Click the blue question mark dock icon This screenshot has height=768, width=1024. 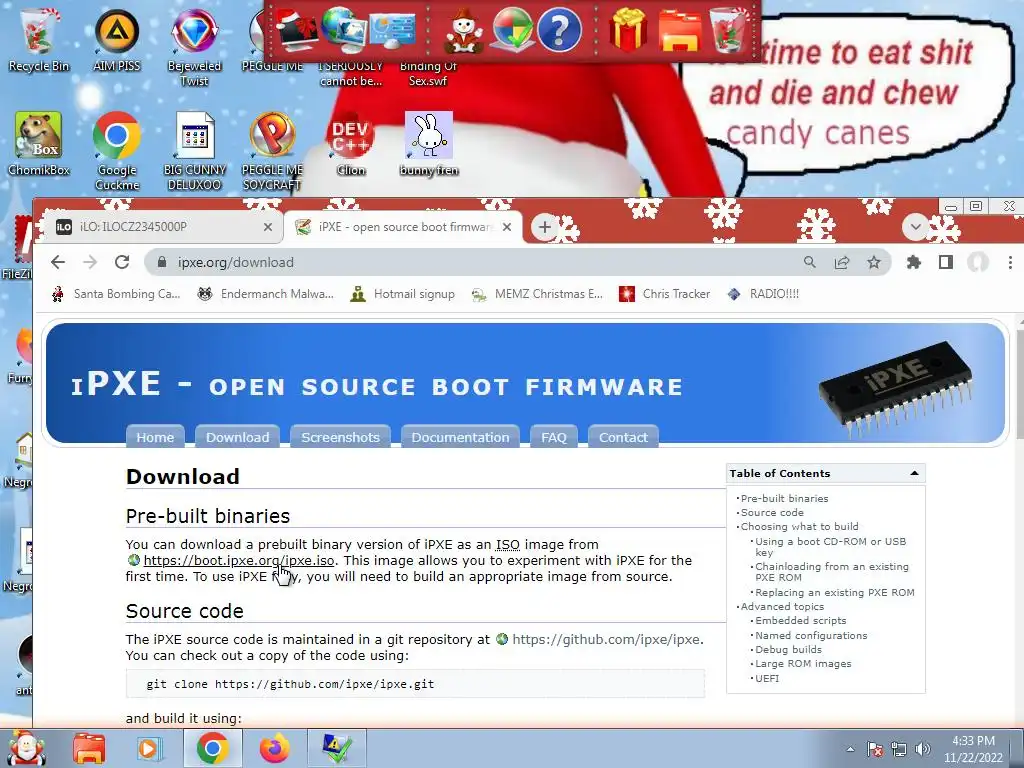(x=559, y=30)
